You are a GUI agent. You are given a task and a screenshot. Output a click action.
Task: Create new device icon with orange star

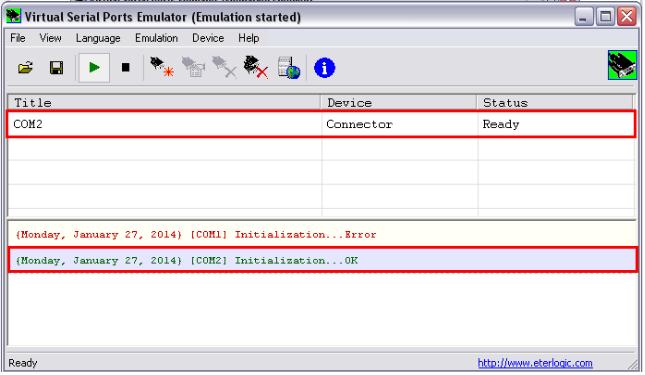coord(161,67)
